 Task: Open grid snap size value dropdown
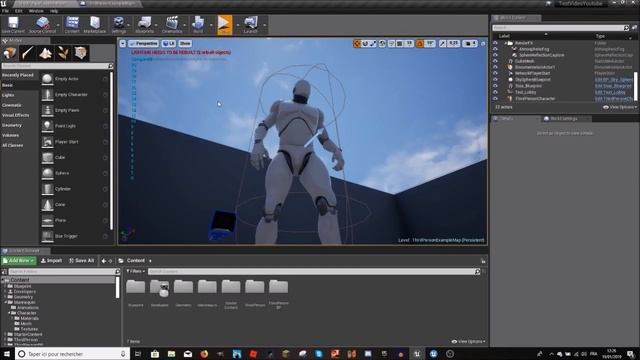tap(409, 43)
